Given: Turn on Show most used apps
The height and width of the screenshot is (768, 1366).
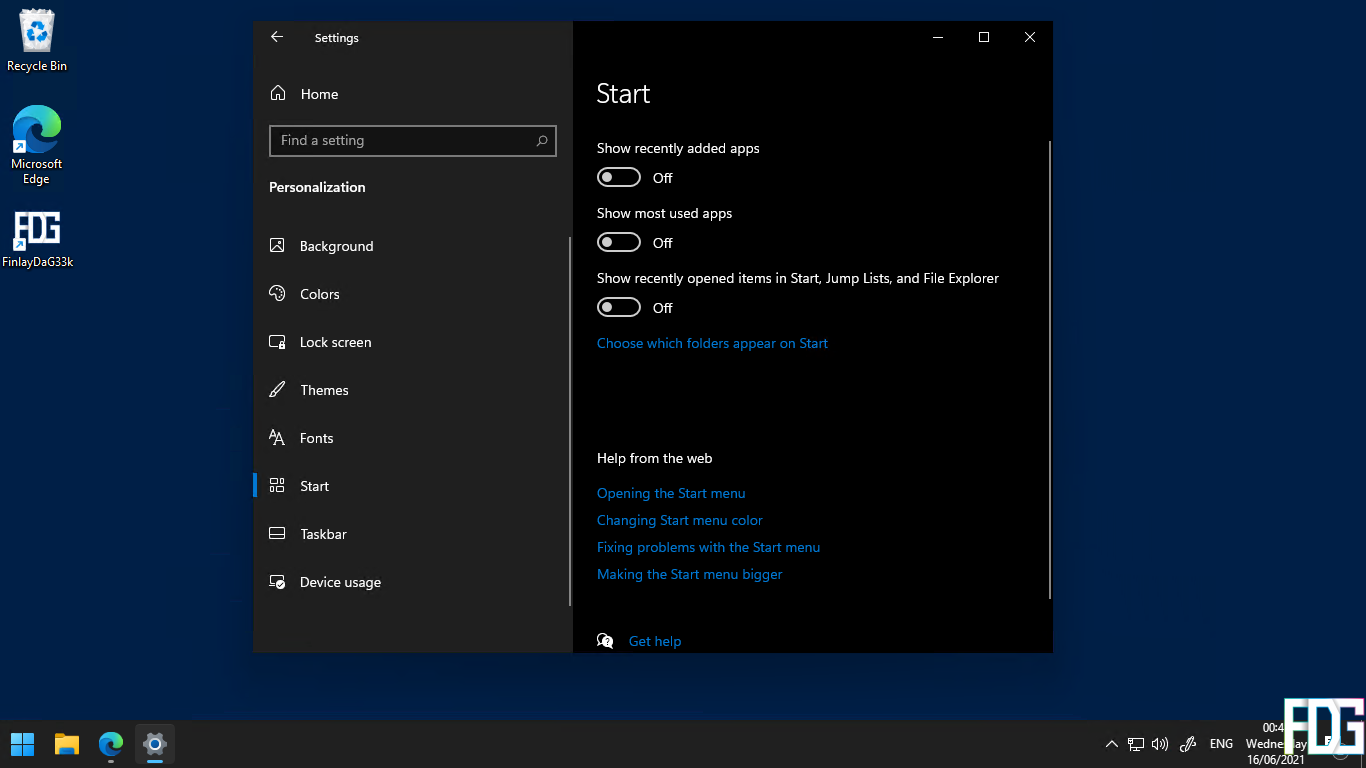Looking at the screenshot, I should pyautogui.click(x=619, y=243).
